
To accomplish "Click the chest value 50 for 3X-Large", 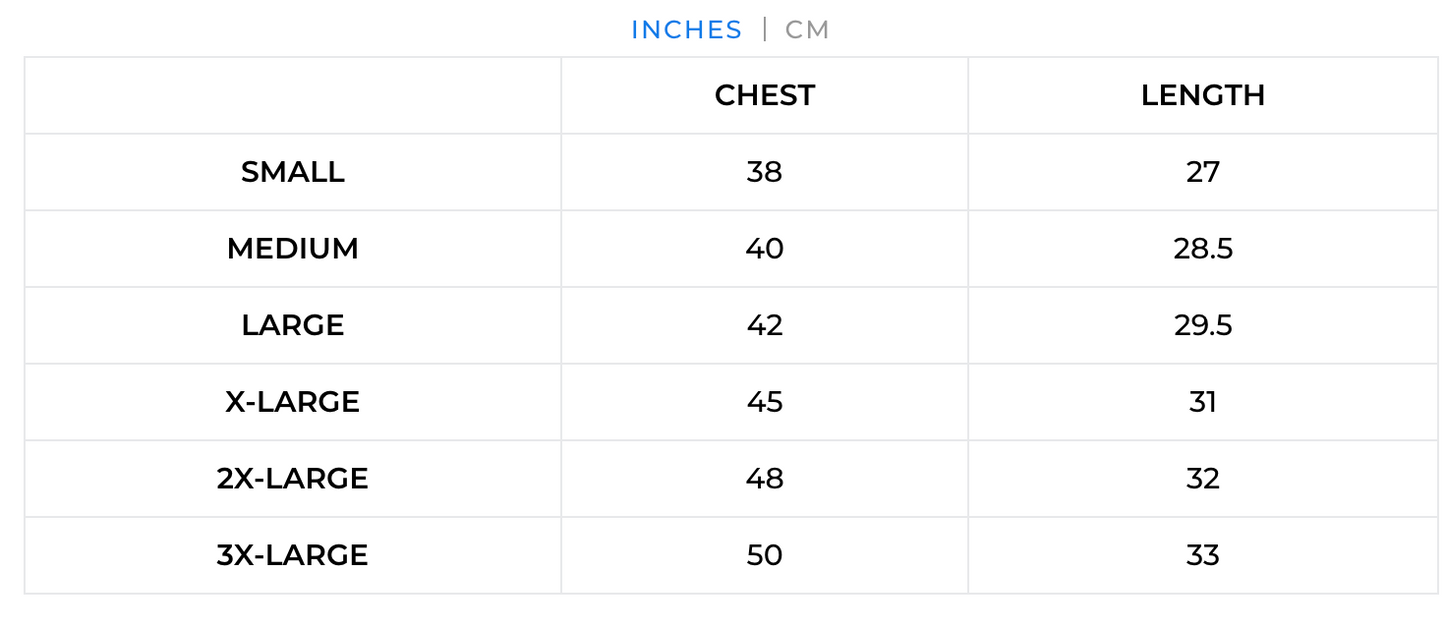I will [x=764, y=554].
